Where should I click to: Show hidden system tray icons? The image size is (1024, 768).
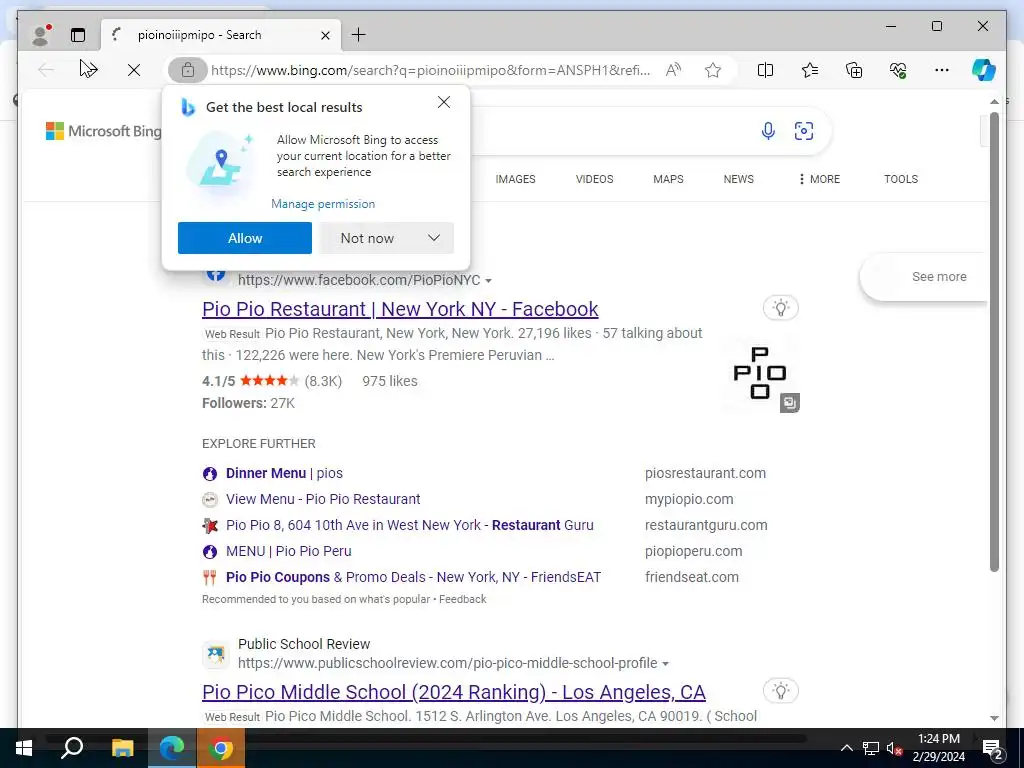pos(846,748)
